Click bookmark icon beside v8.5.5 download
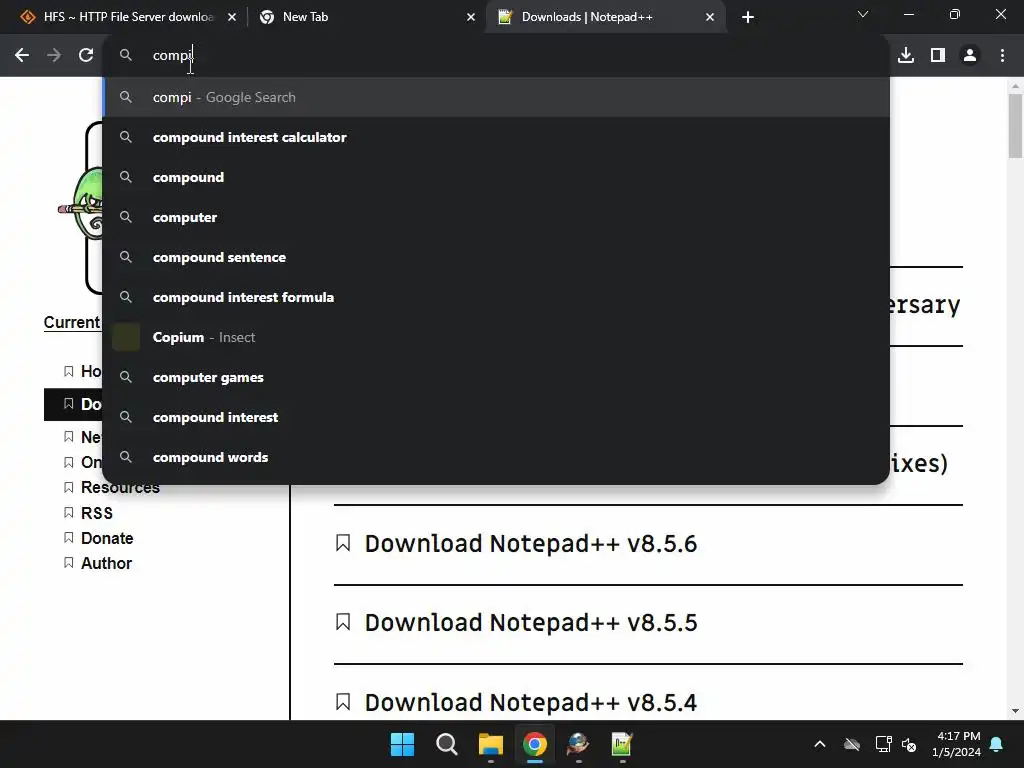 pos(343,622)
